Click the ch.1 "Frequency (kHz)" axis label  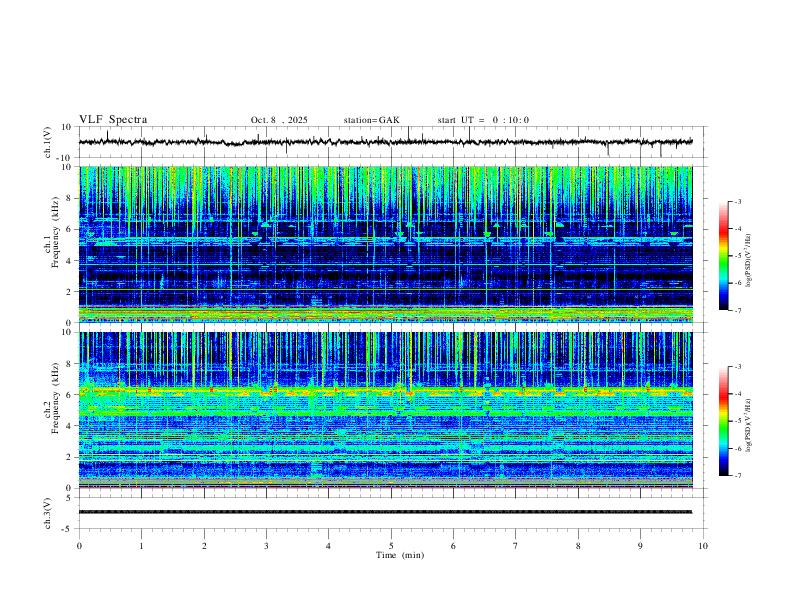click(x=55, y=230)
